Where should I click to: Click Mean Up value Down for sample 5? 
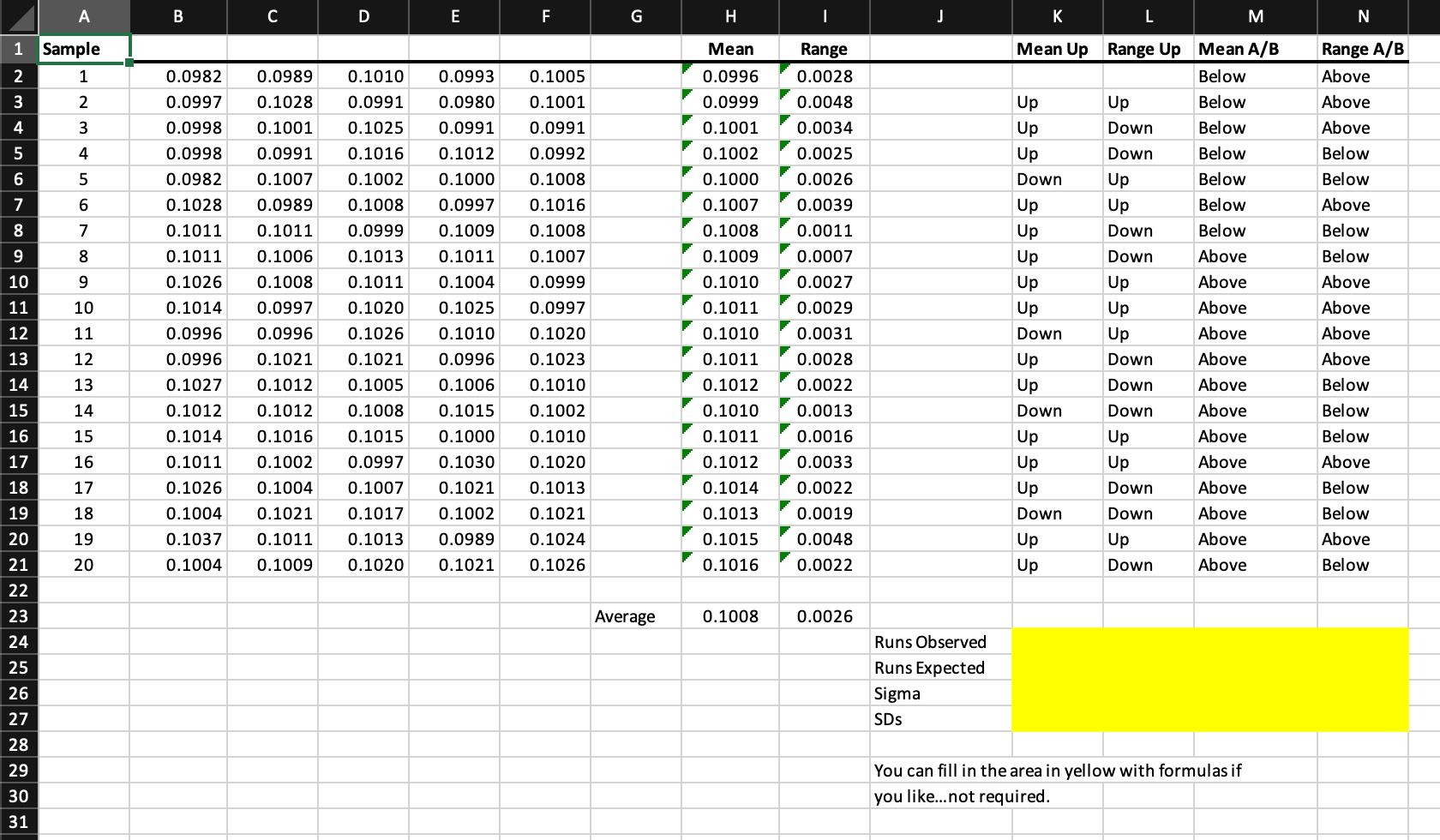pyautogui.click(x=1058, y=179)
